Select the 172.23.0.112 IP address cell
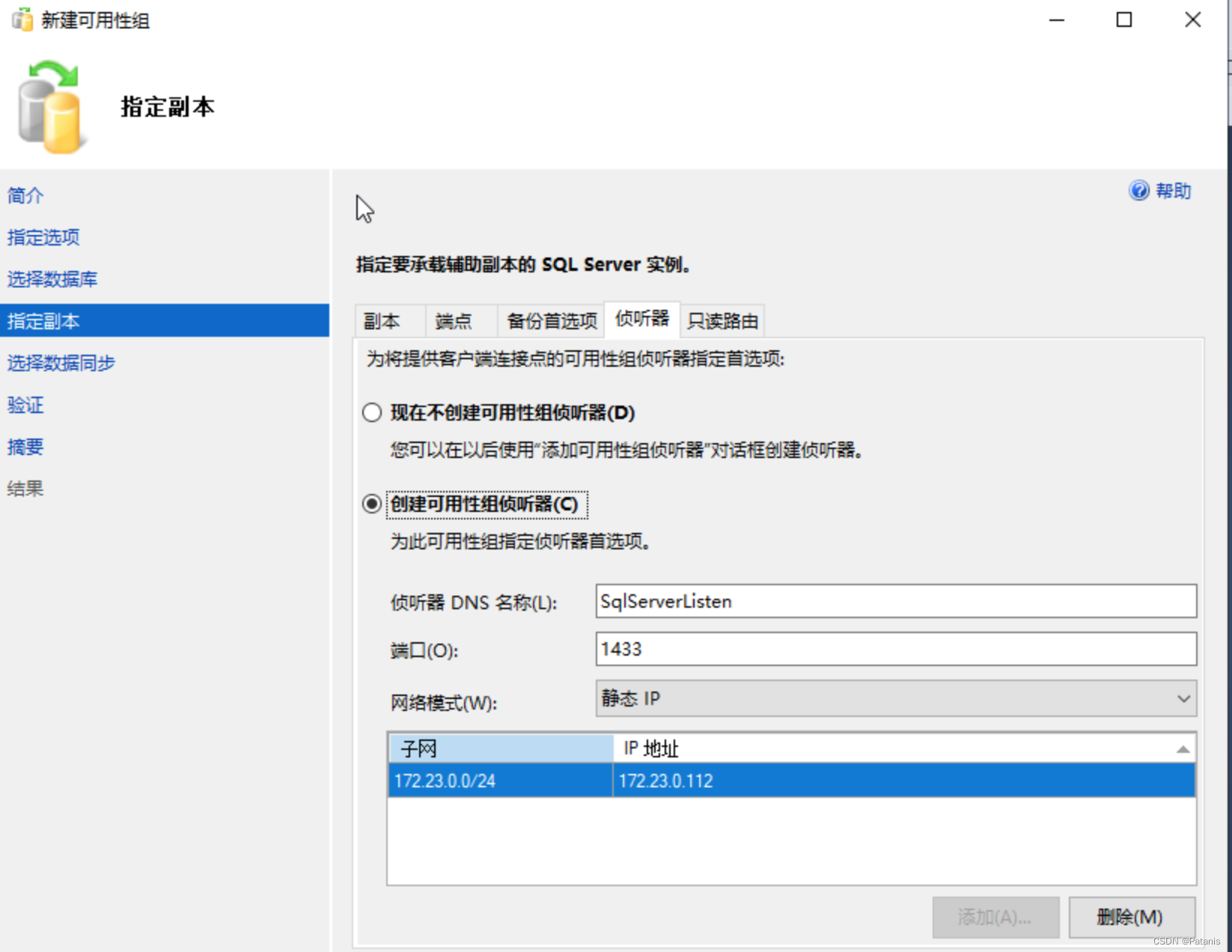Image resolution: width=1232 pixels, height=952 pixels. click(x=904, y=781)
